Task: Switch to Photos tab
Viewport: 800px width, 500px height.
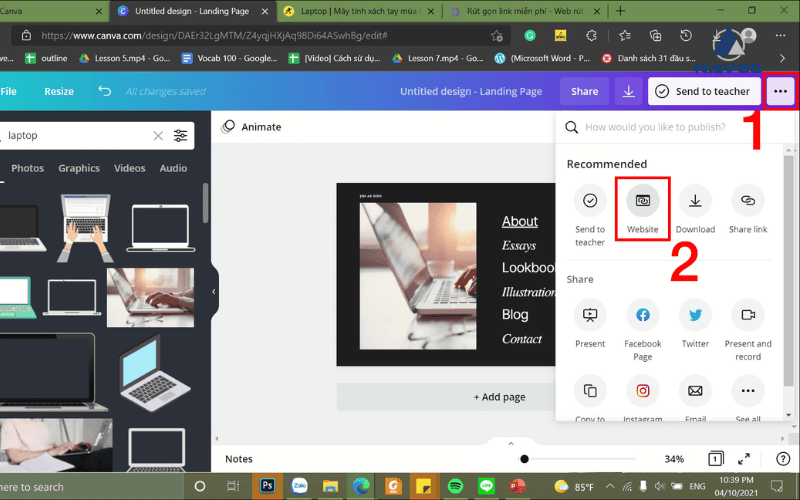Action: 28,168
